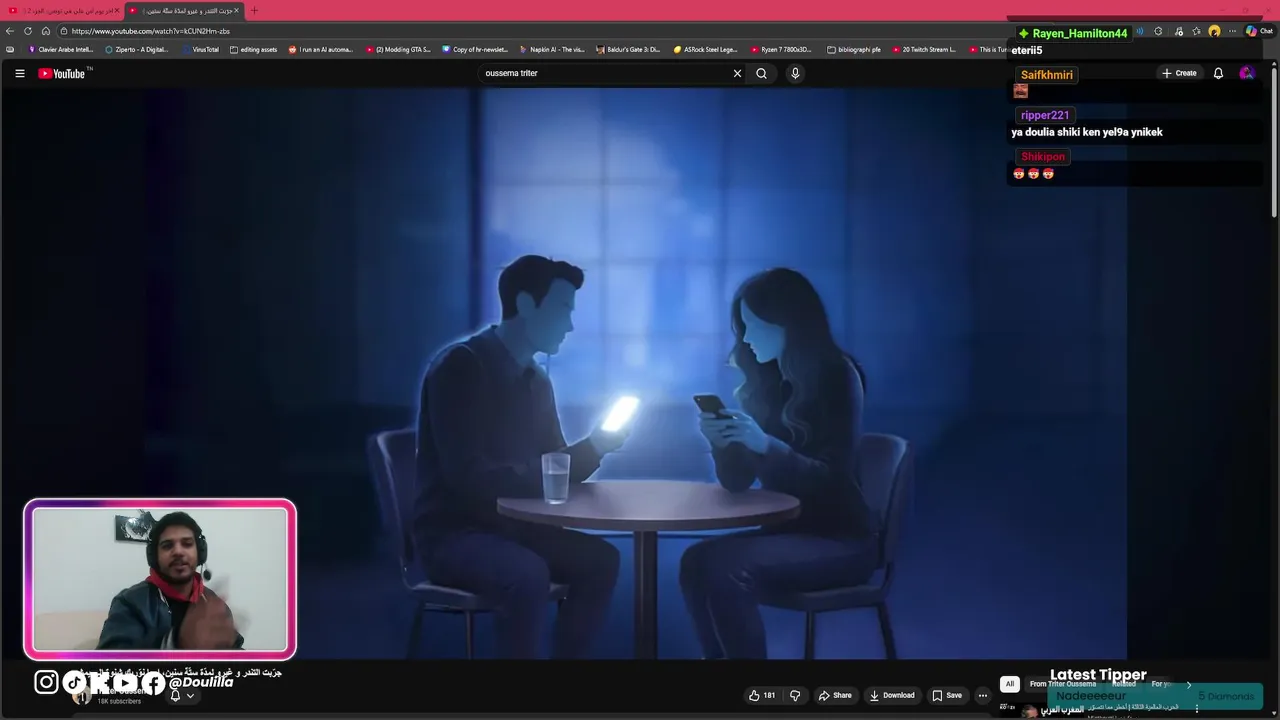Open the YouTube account avatar menu
Screen dimensions: 1280x720
click(x=1246, y=73)
